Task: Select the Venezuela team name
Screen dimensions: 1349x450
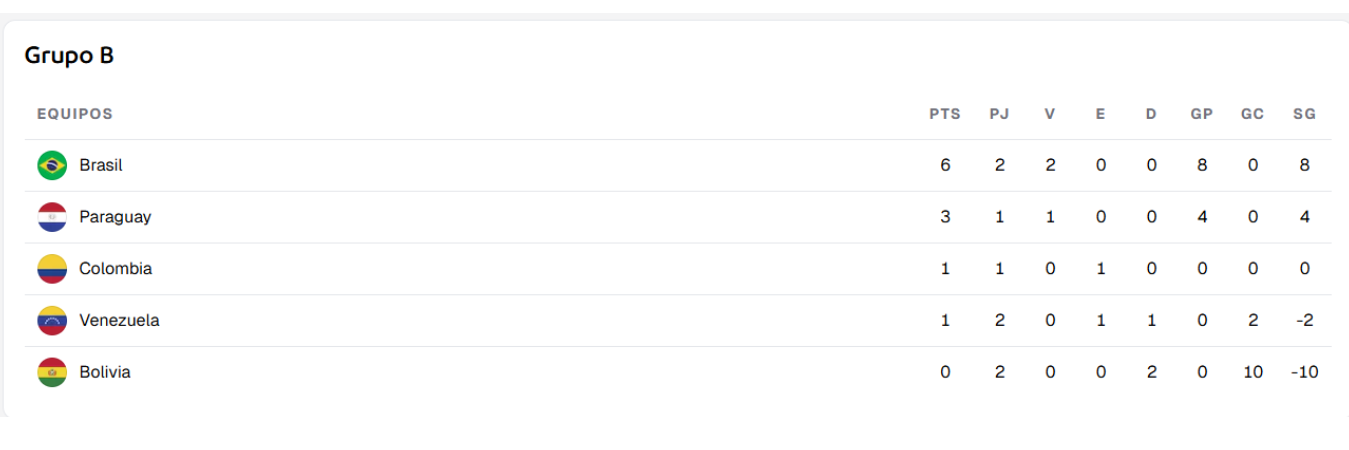Action: tap(119, 321)
